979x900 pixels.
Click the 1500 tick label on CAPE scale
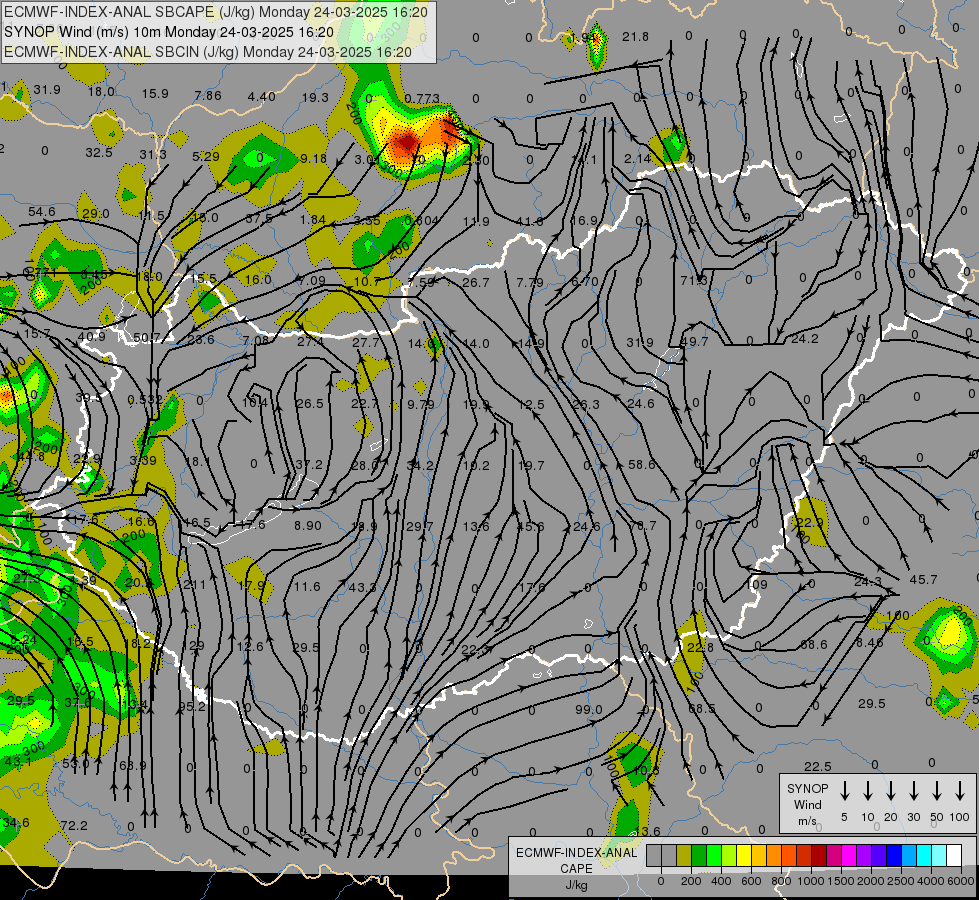[x=841, y=881]
